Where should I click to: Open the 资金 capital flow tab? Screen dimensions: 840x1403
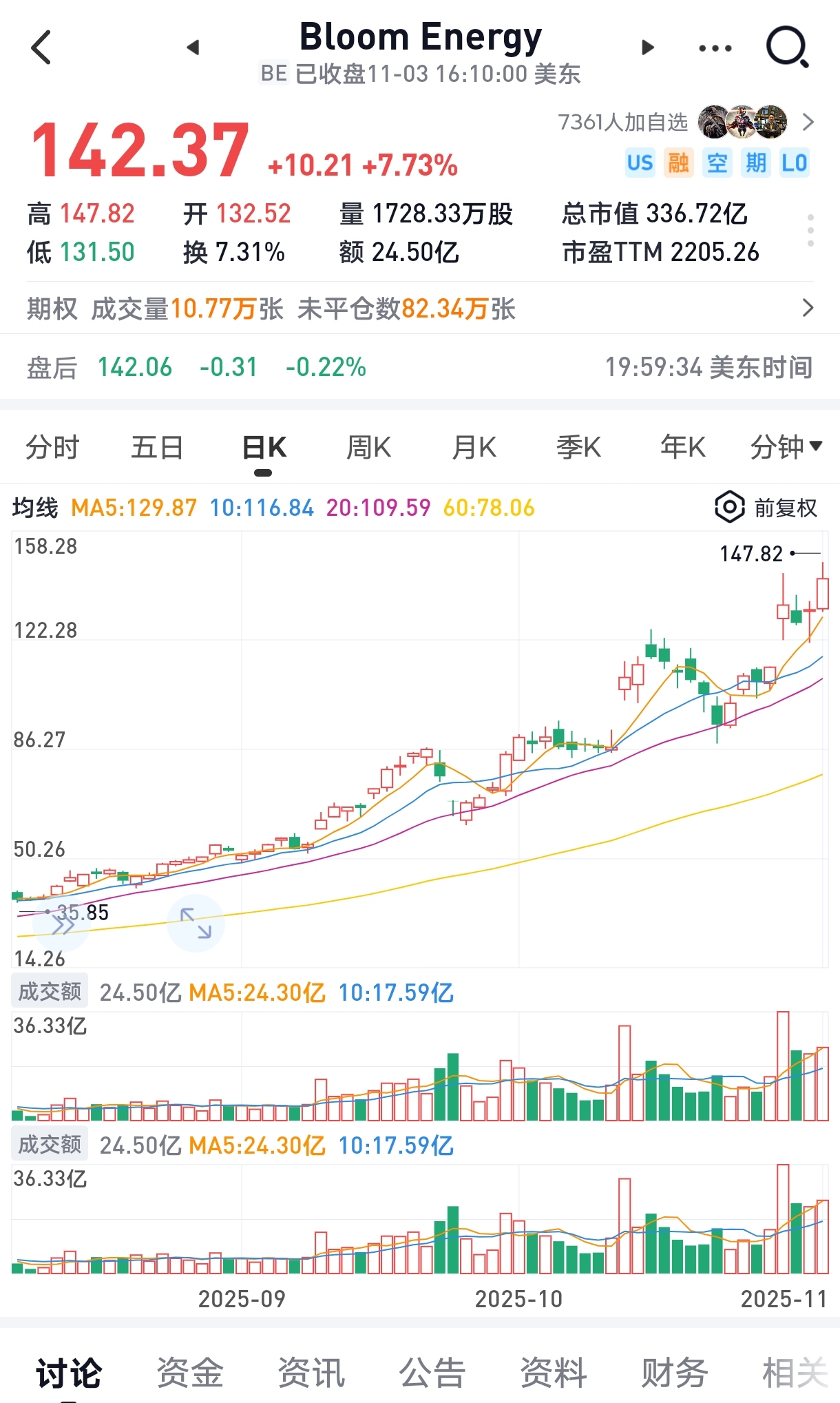190,1373
